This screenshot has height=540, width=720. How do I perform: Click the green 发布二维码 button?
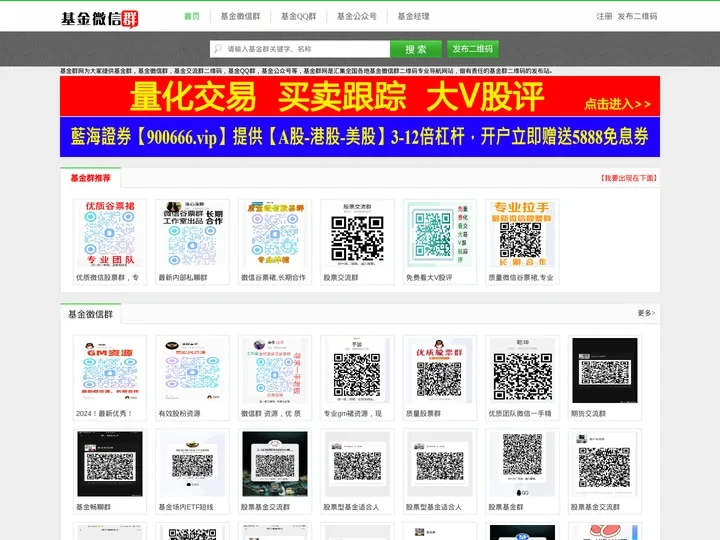coord(472,49)
